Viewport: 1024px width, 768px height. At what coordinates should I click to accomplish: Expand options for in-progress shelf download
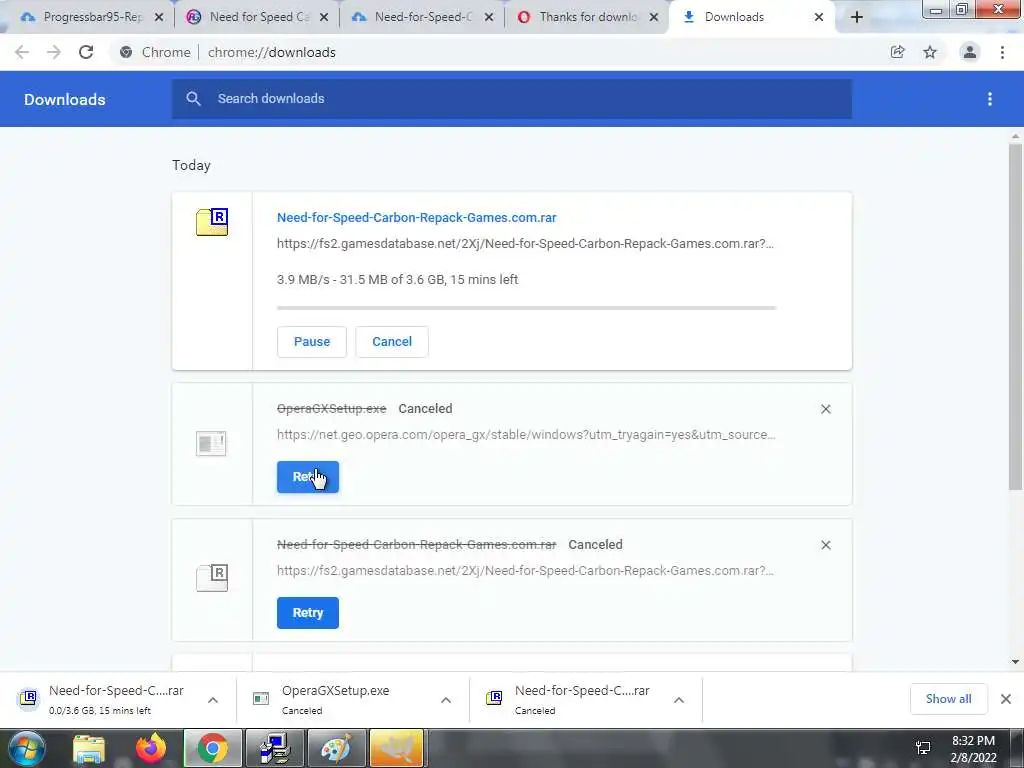(213, 700)
